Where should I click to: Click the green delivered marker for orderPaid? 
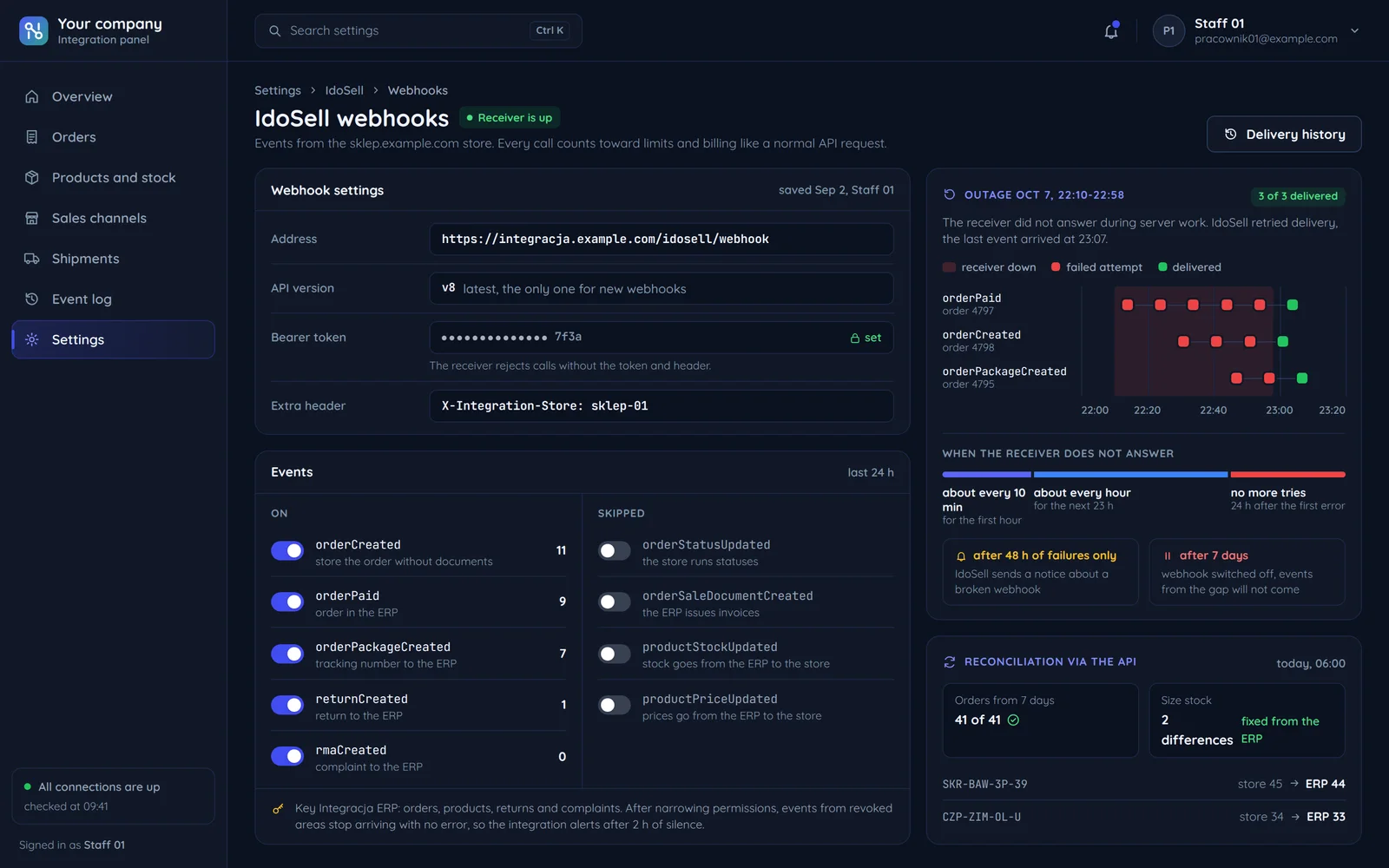1293,305
